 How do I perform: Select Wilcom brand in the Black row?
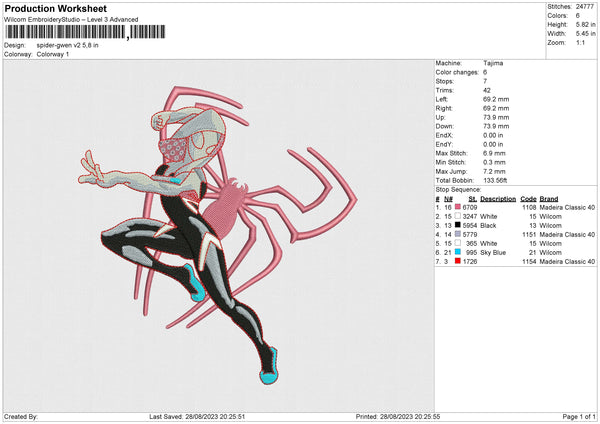click(x=550, y=225)
